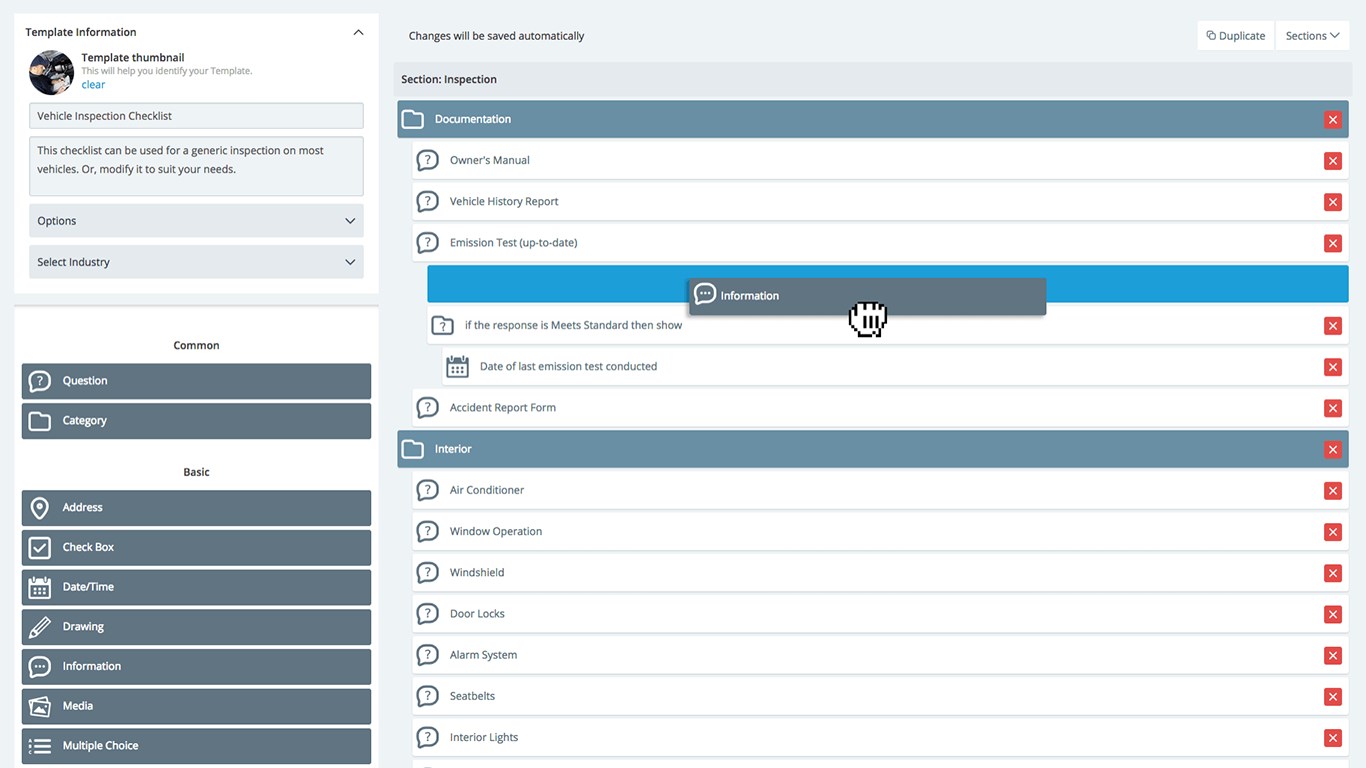Open the Alarm System question row
This screenshot has height=768, width=1366.
(x=880, y=655)
